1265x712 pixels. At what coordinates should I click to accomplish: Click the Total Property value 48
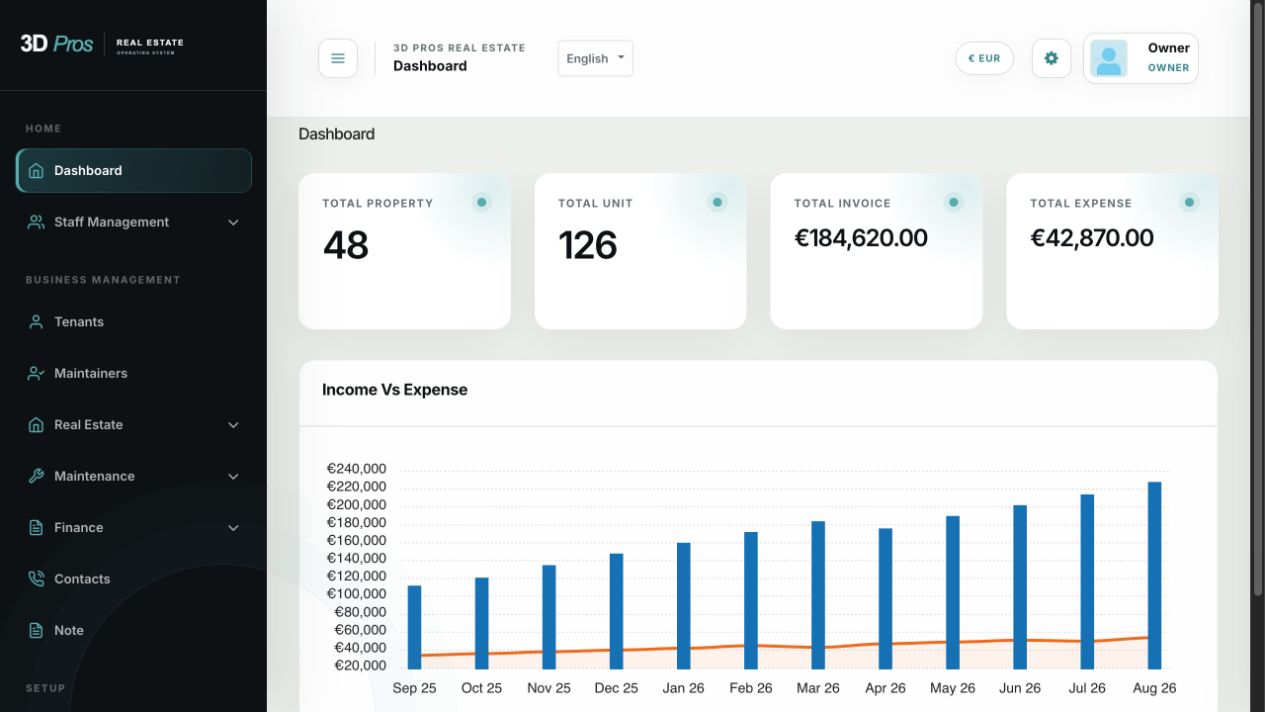[346, 245]
